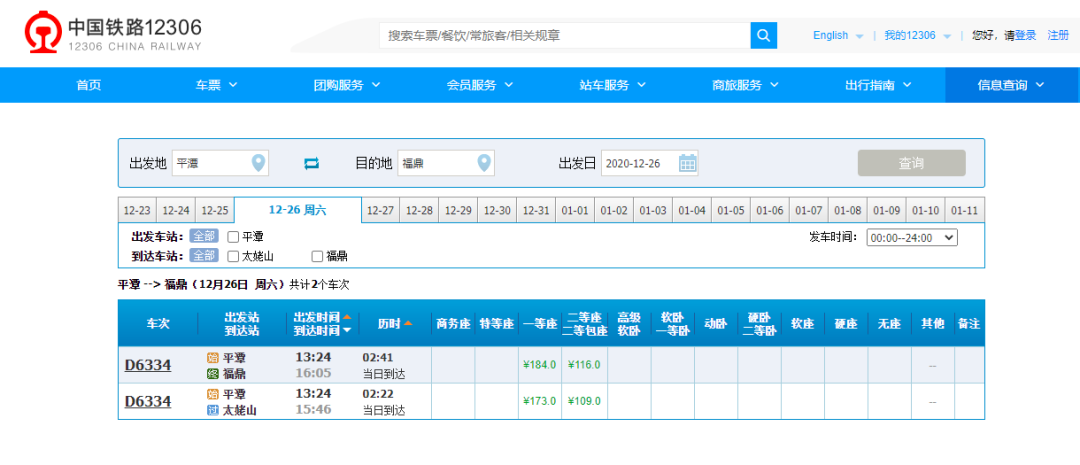1080x465 pixels.
Task: Open train D6334 to 福鼎 details
Action: (x=147, y=365)
